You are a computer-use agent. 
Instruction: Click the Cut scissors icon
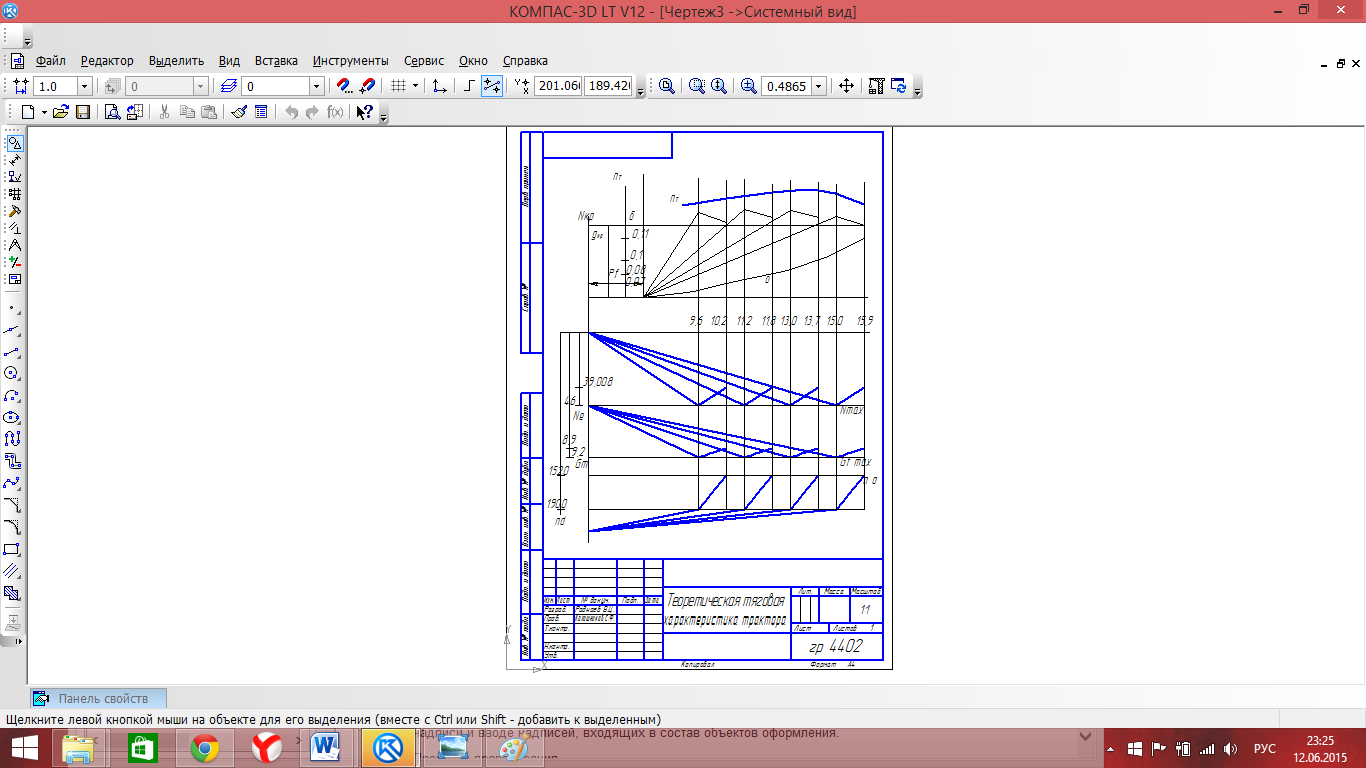coord(164,112)
